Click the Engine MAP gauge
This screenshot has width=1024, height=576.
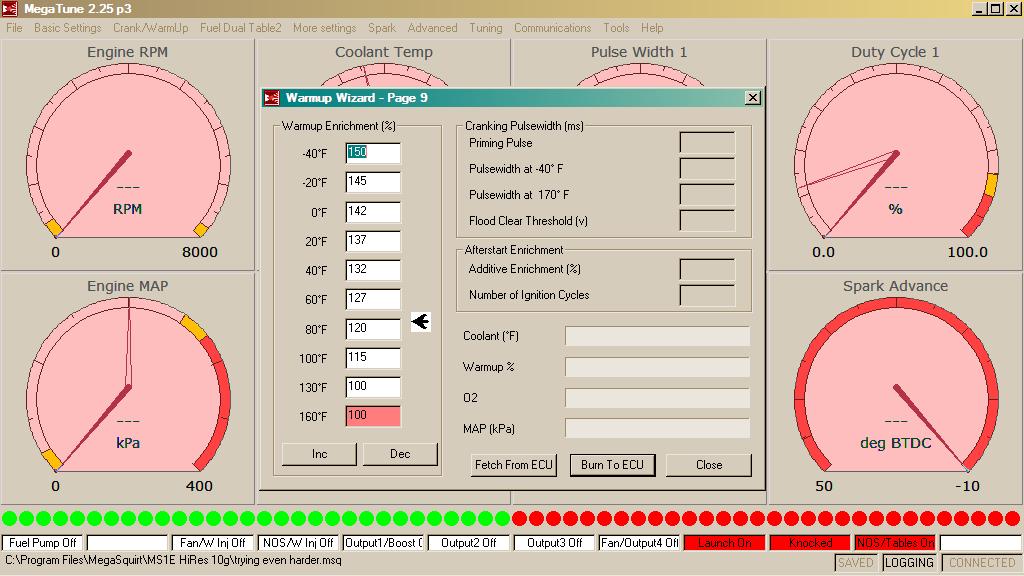click(x=127, y=389)
